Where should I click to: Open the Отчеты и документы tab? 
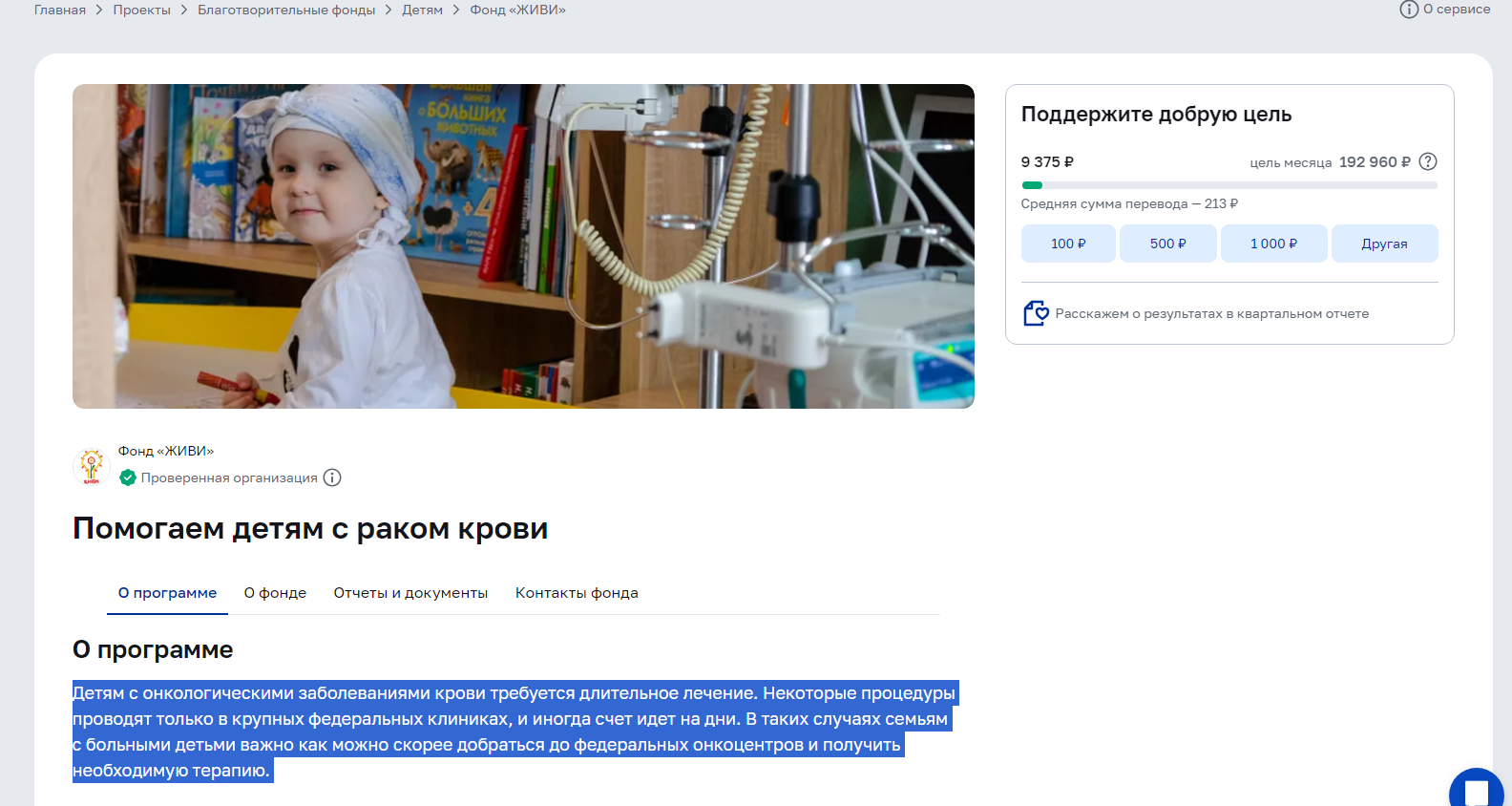click(410, 593)
